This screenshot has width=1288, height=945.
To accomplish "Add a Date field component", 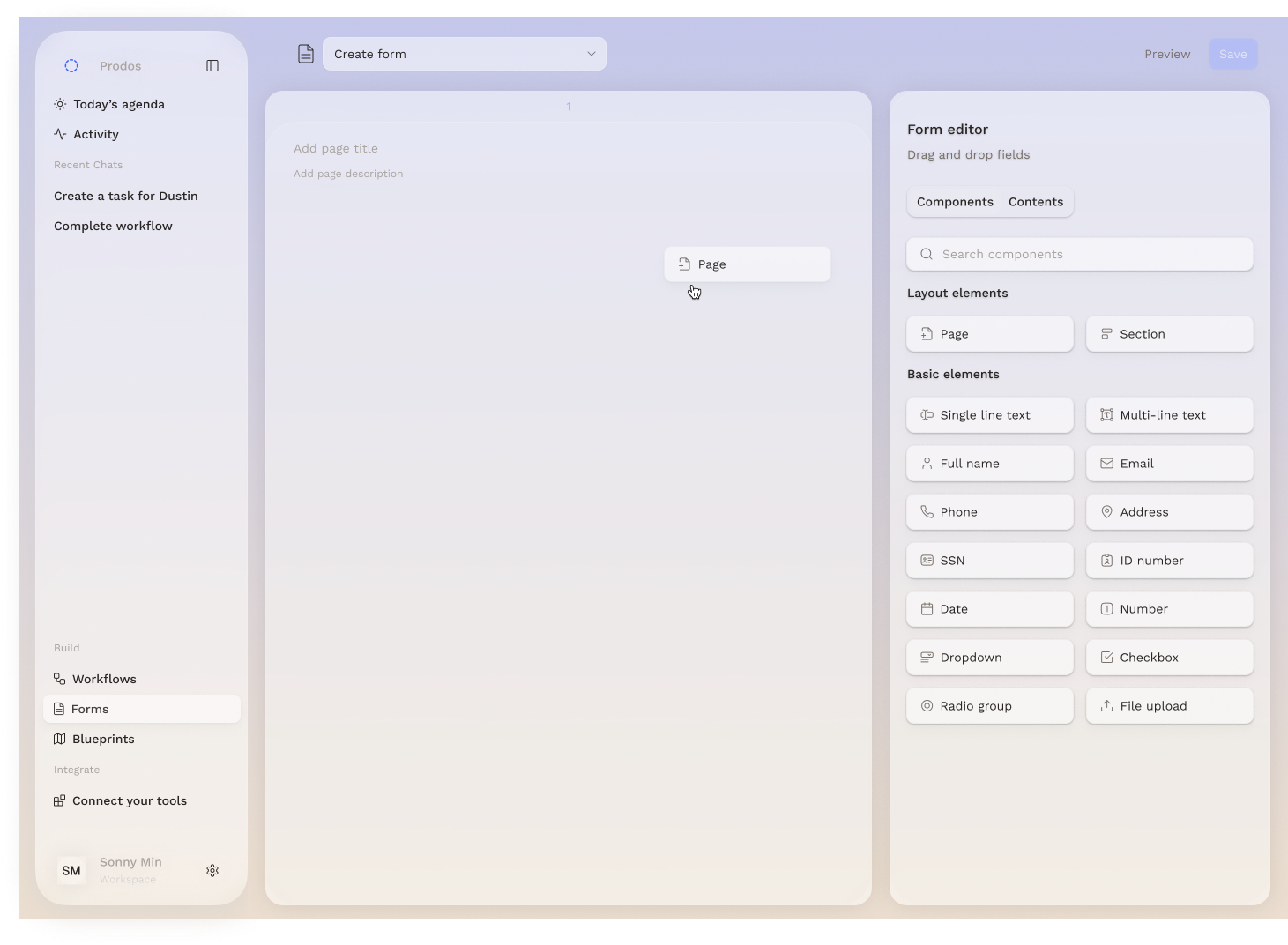I will pos(990,609).
